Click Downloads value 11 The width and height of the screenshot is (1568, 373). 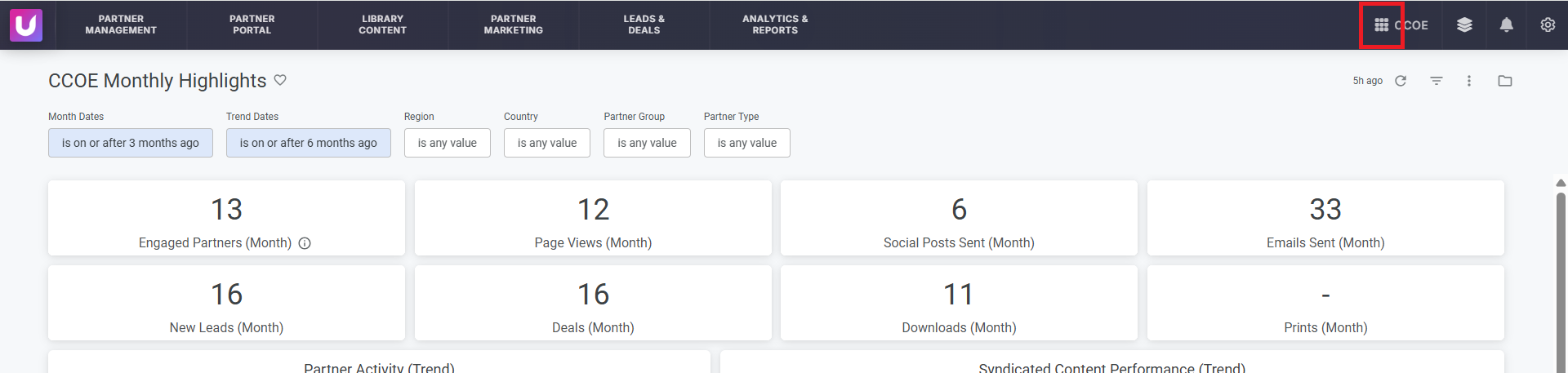[959, 295]
